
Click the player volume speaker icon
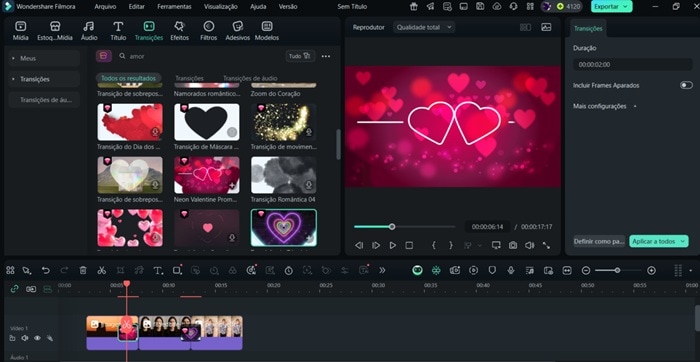coord(529,245)
